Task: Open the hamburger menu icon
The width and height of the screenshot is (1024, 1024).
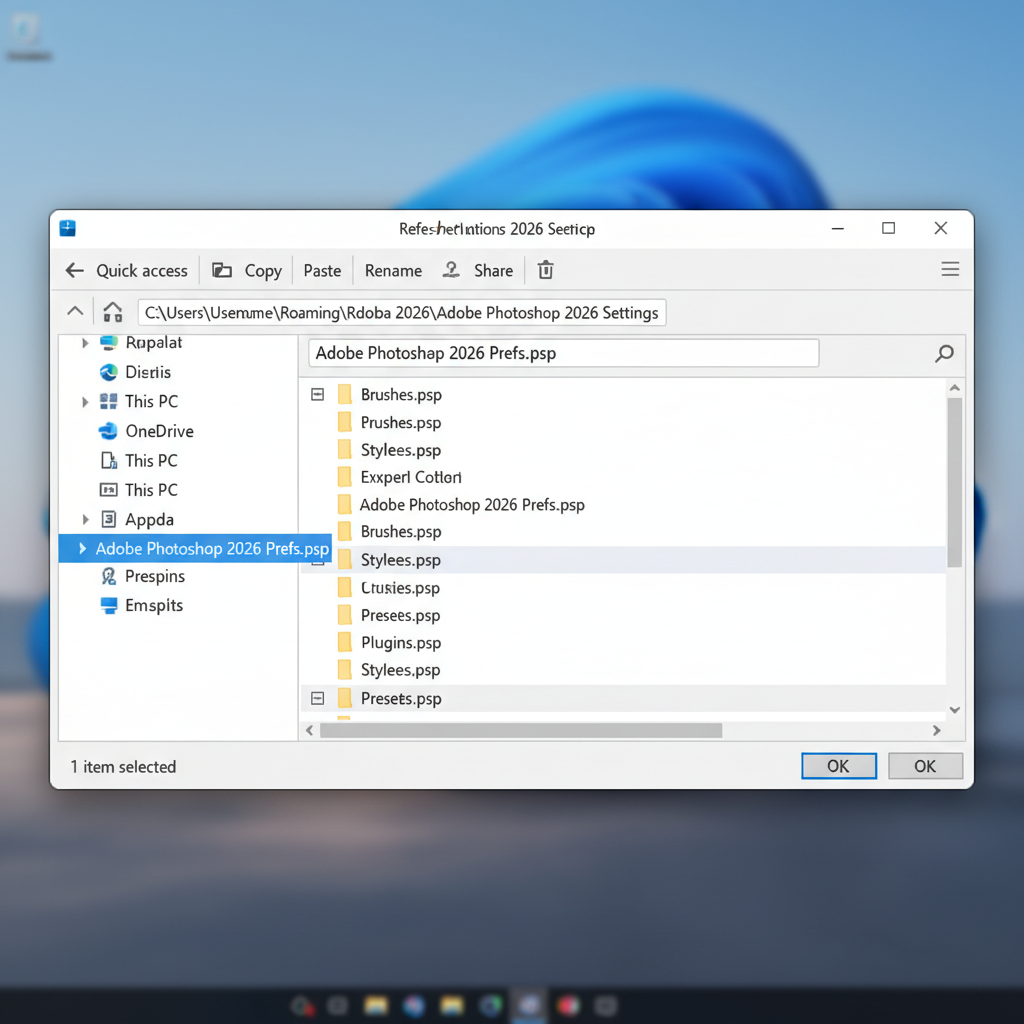Action: [950, 270]
